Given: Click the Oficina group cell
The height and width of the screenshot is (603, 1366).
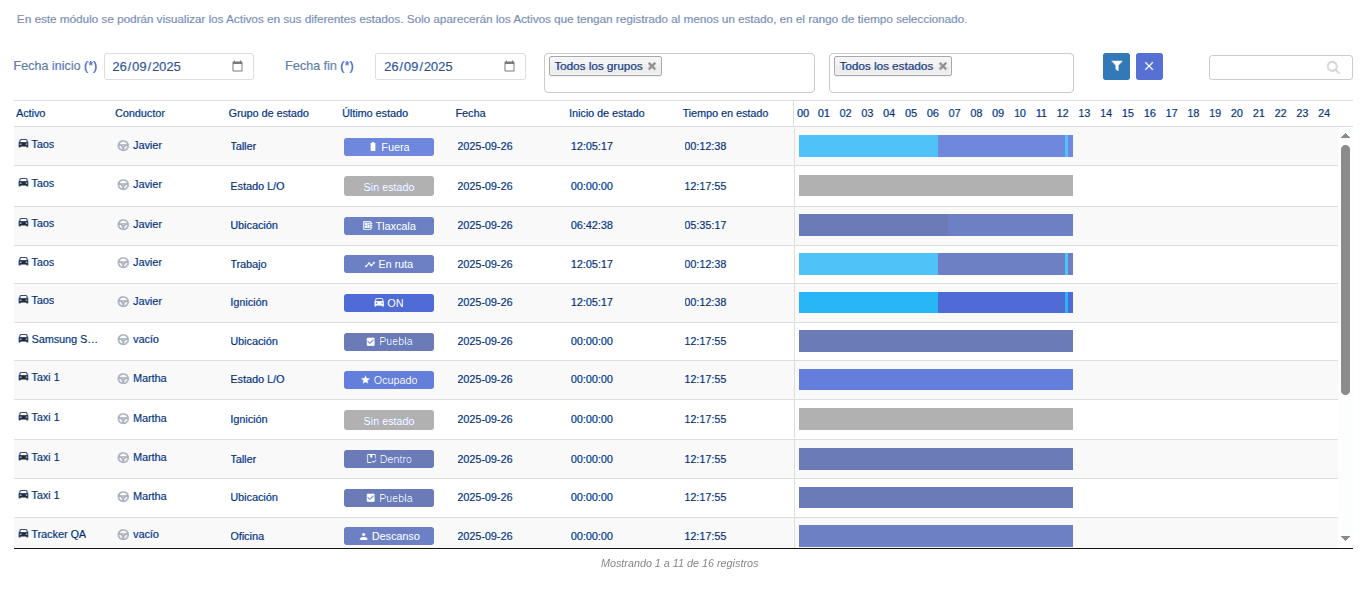Looking at the screenshot, I should [248, 536].
